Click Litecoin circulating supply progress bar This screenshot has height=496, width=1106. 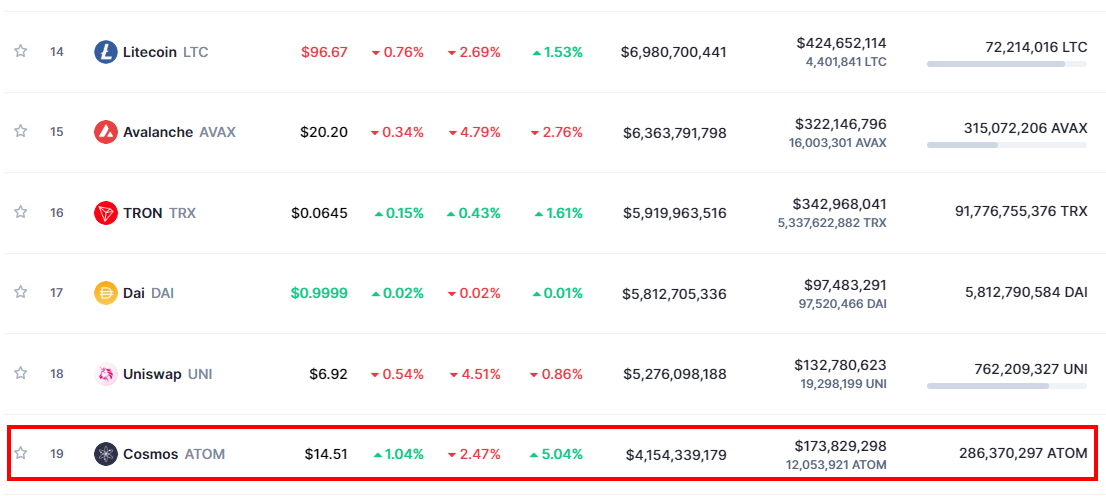pyautogui.click(x=1006, y=64)
